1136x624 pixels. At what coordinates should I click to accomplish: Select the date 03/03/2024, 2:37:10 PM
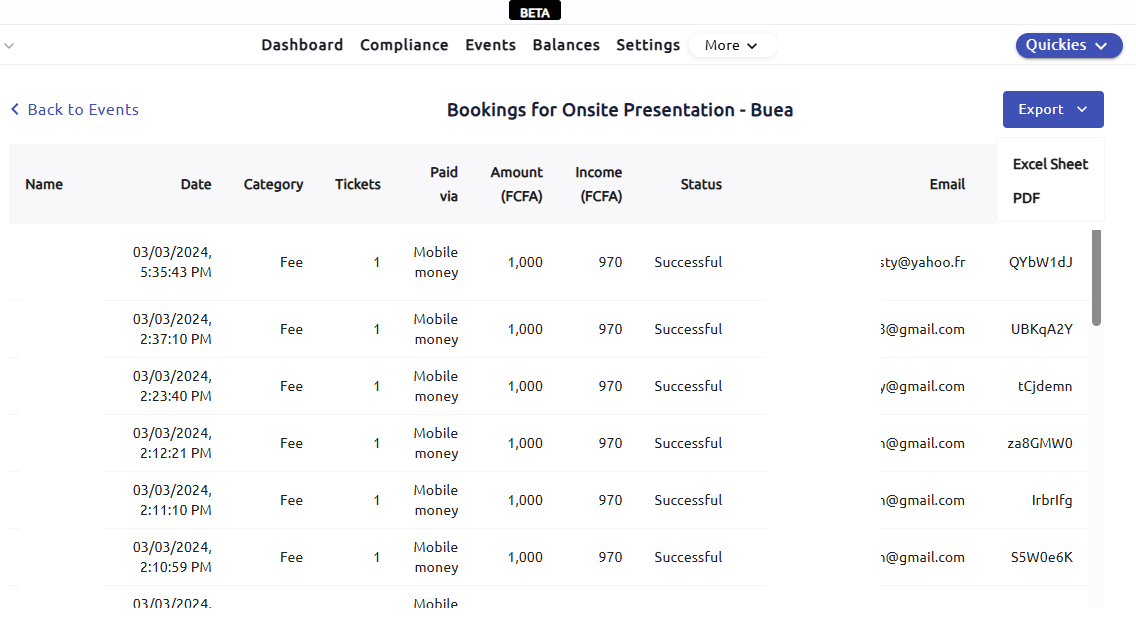point(172,329)
